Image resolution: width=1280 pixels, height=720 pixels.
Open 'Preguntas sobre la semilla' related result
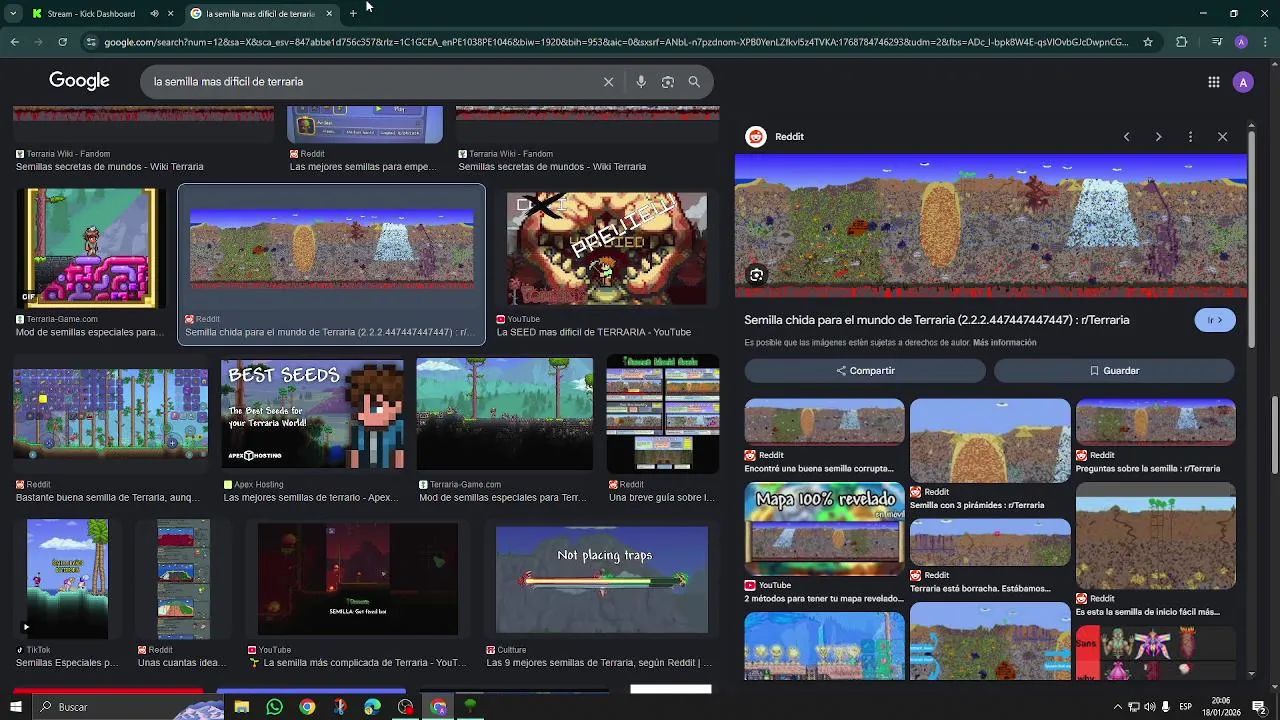pyautogui.click(x=1155, y=422)
